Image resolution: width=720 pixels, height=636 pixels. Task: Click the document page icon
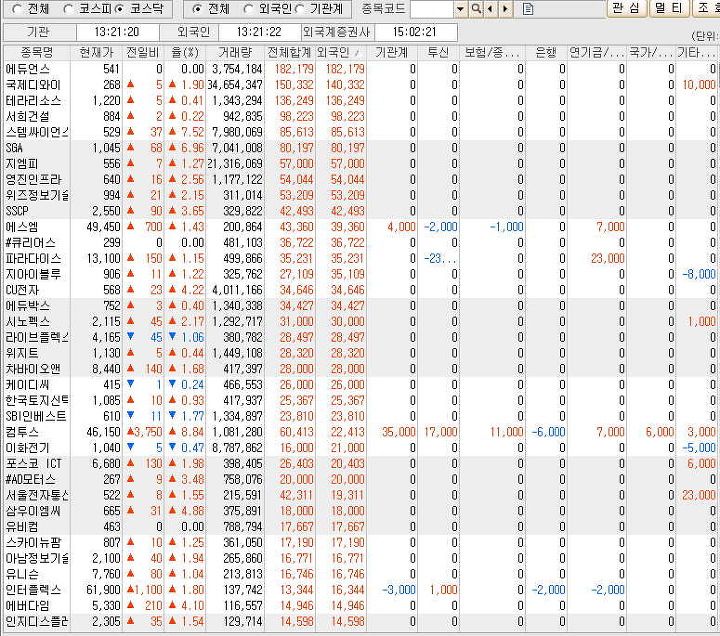528,9
